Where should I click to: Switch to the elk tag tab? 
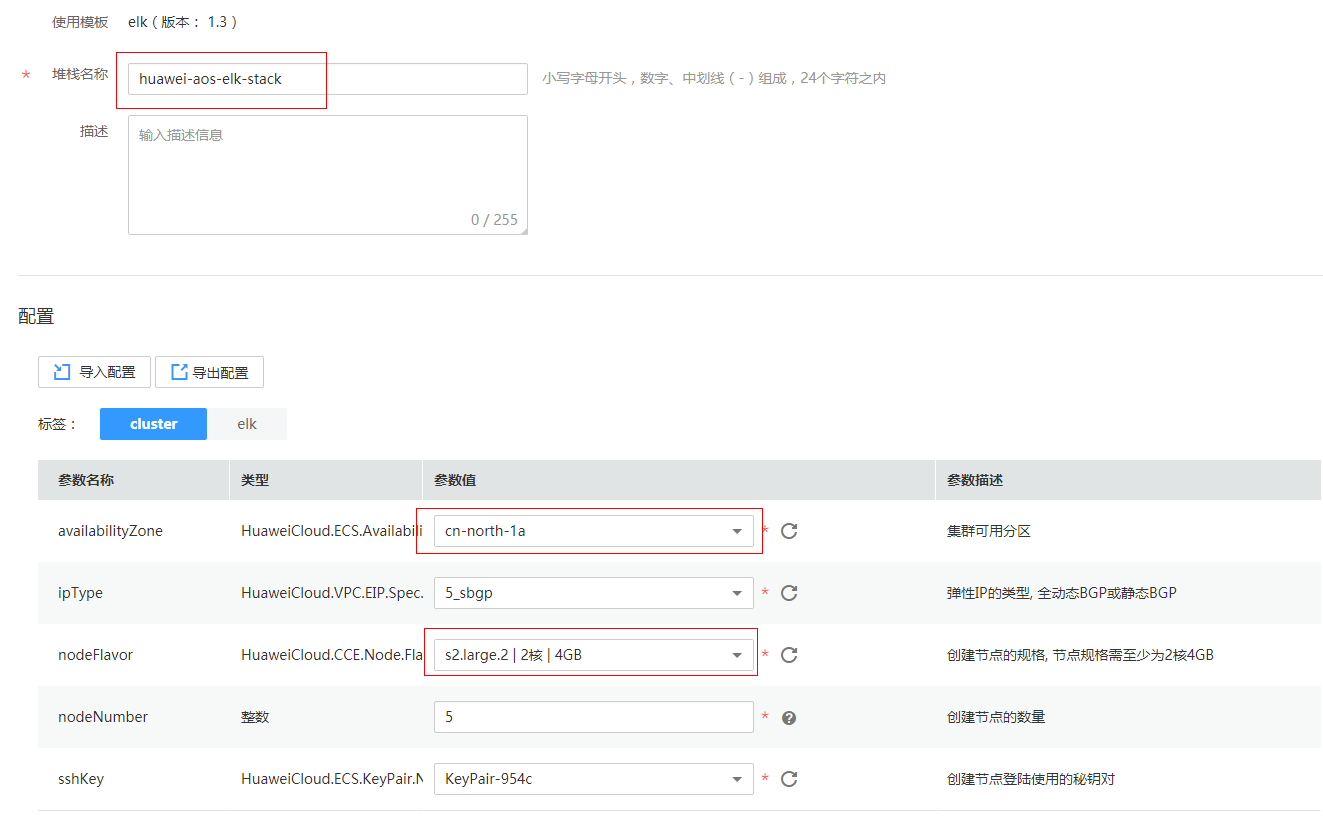point(247,424)
